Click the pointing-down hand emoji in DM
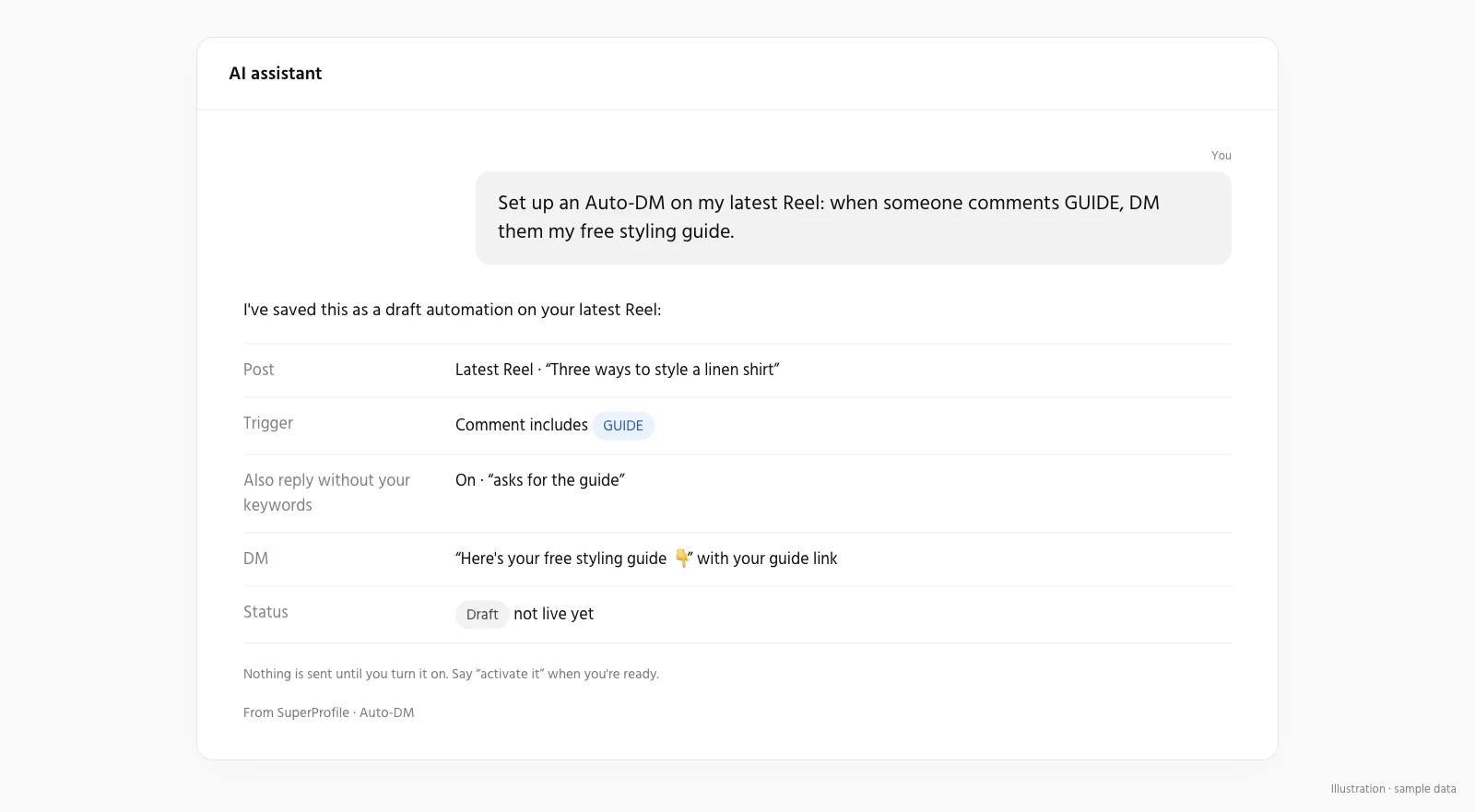 tap(682, 559)
